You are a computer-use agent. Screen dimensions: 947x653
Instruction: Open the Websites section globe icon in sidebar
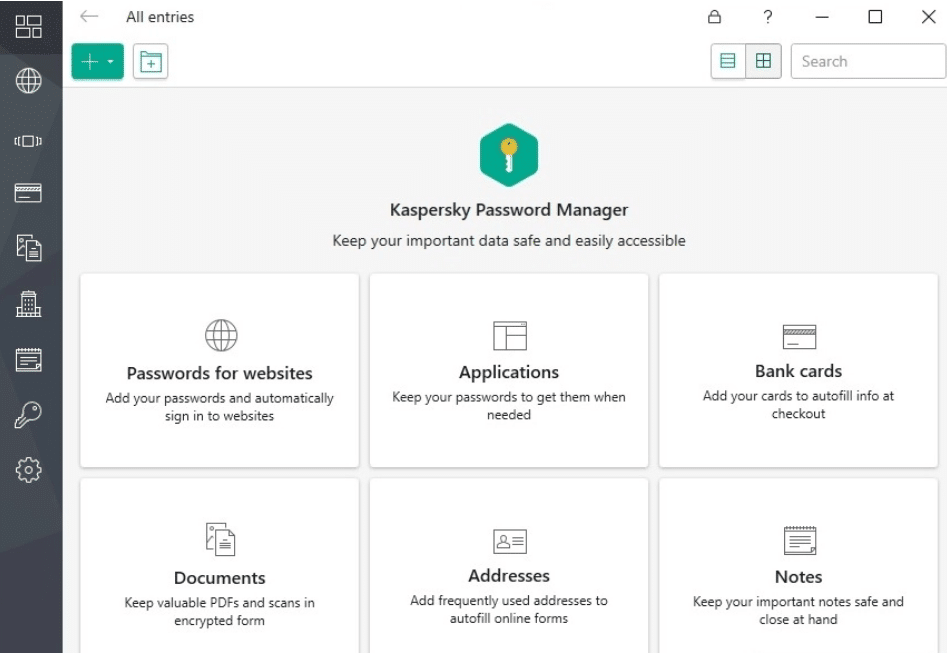pyautogui.click(x=28, y=82)
